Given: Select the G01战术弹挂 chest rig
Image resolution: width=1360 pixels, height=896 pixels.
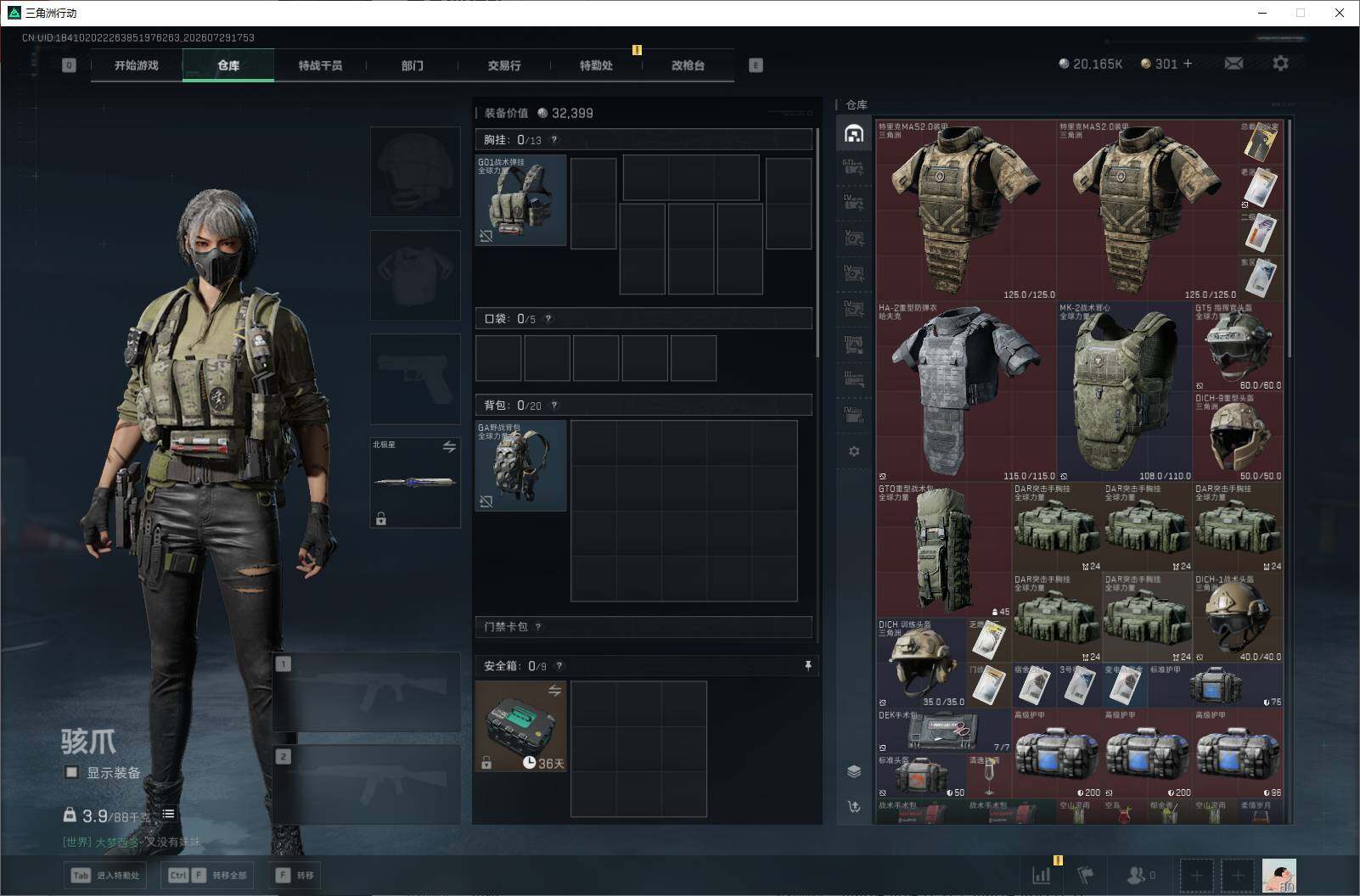Looking at the screenshot, I should 520,200.
